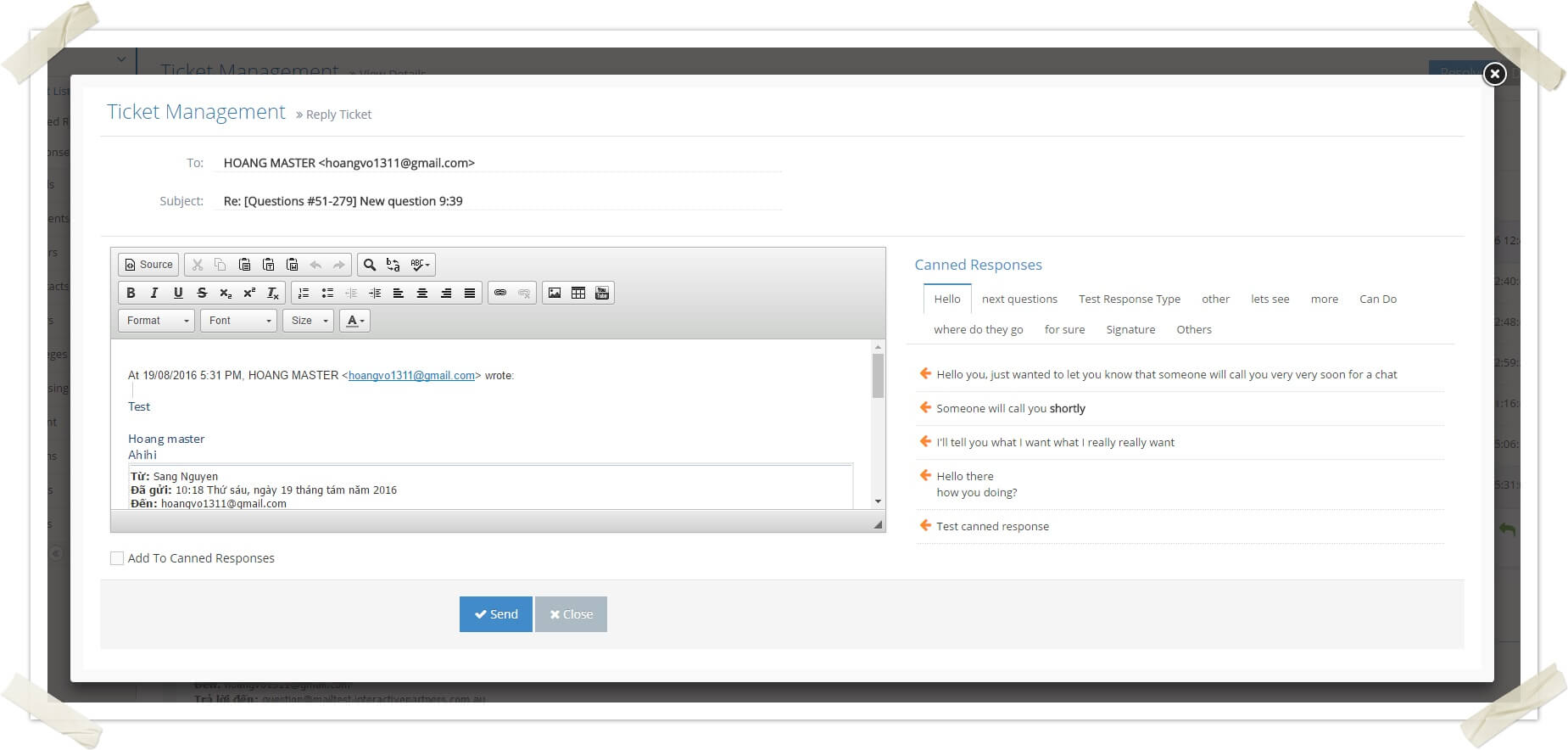Insert 'Hello you, just wanted' canned response

pos(926,374)
